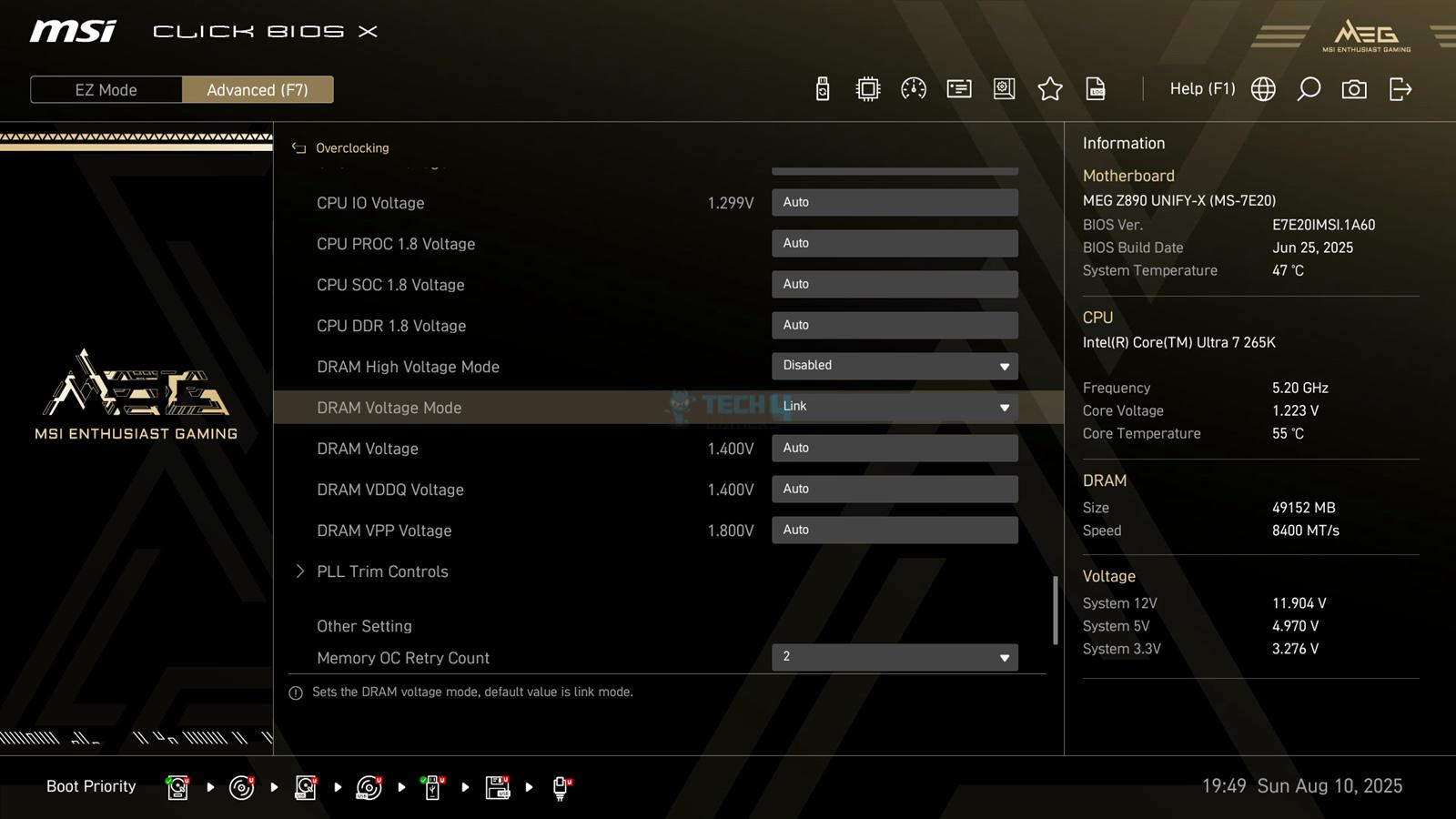Open Memory OC Retry Count dropdown
The image size is (1456, 819).
(x=895, y=657)
